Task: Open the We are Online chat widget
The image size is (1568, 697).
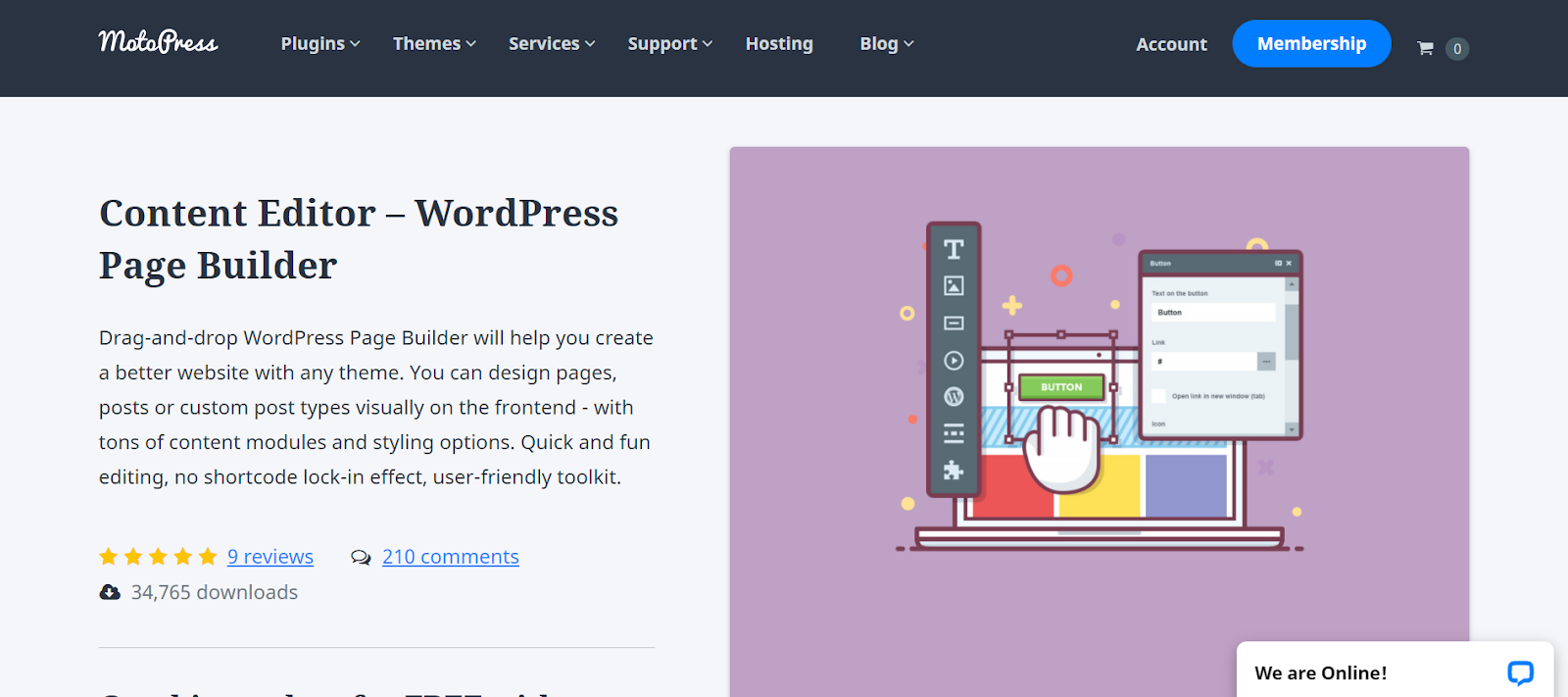Action: [1395, 671]
